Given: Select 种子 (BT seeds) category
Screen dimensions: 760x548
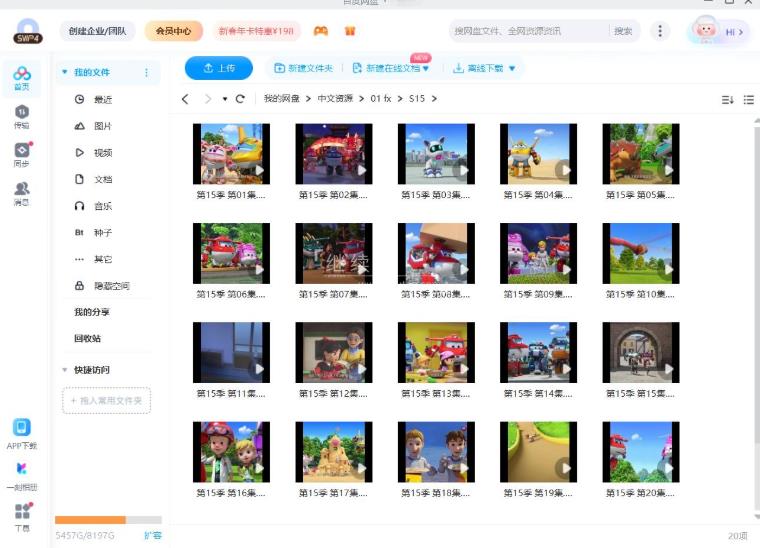Looking at the screenshot, I should point(103,233).
